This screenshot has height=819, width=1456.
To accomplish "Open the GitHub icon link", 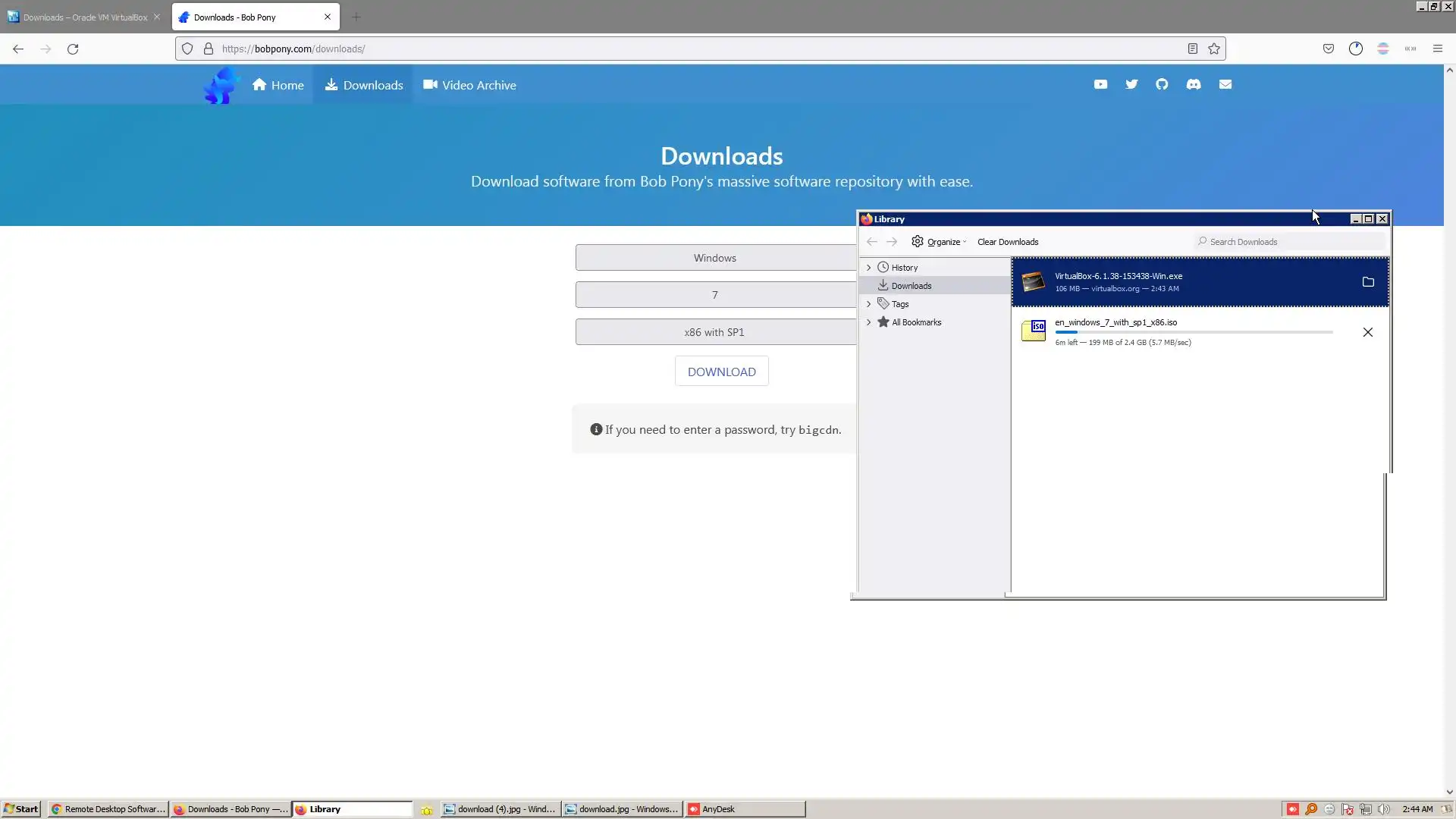I will (1162, 84).
